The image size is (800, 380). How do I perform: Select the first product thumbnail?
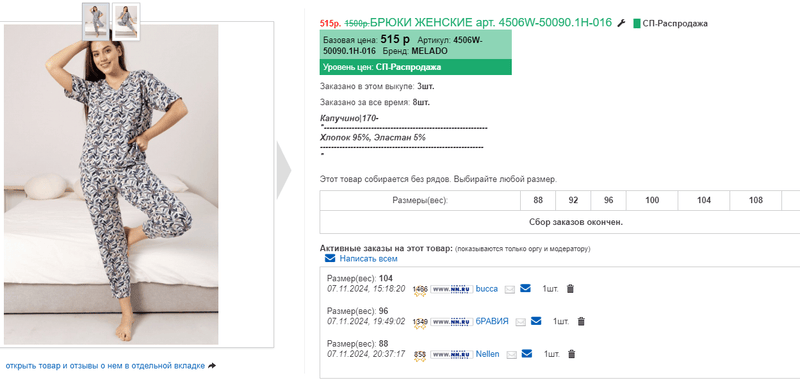(96, 21)
